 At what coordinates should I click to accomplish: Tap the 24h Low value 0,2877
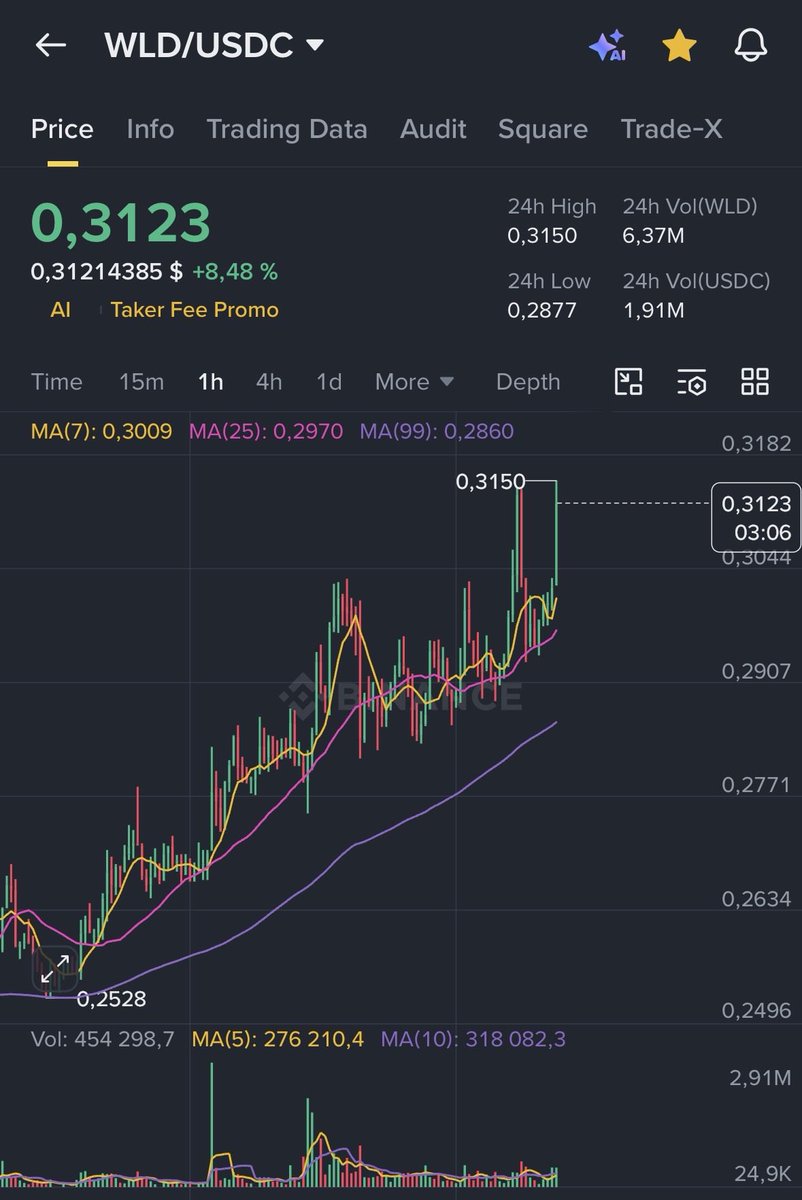pos(542,310)
